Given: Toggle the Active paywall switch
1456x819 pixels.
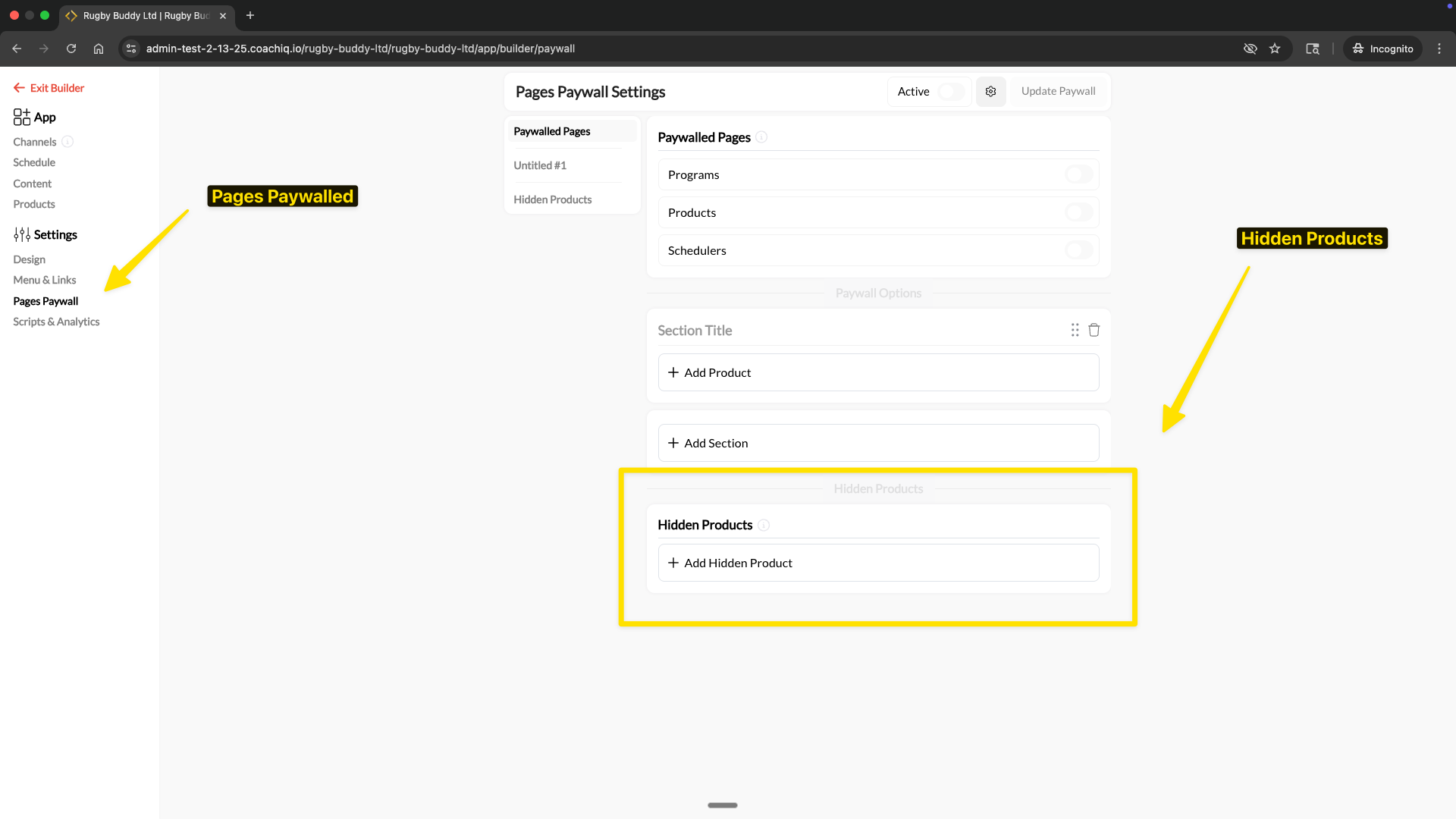Looking at the screenshot, I should 951,92.
